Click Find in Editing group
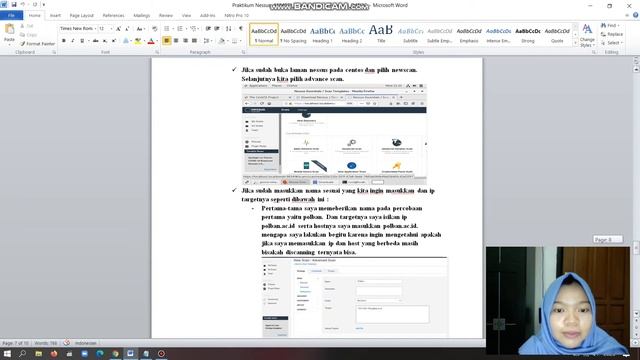640x360 pixels. [611, 26]
